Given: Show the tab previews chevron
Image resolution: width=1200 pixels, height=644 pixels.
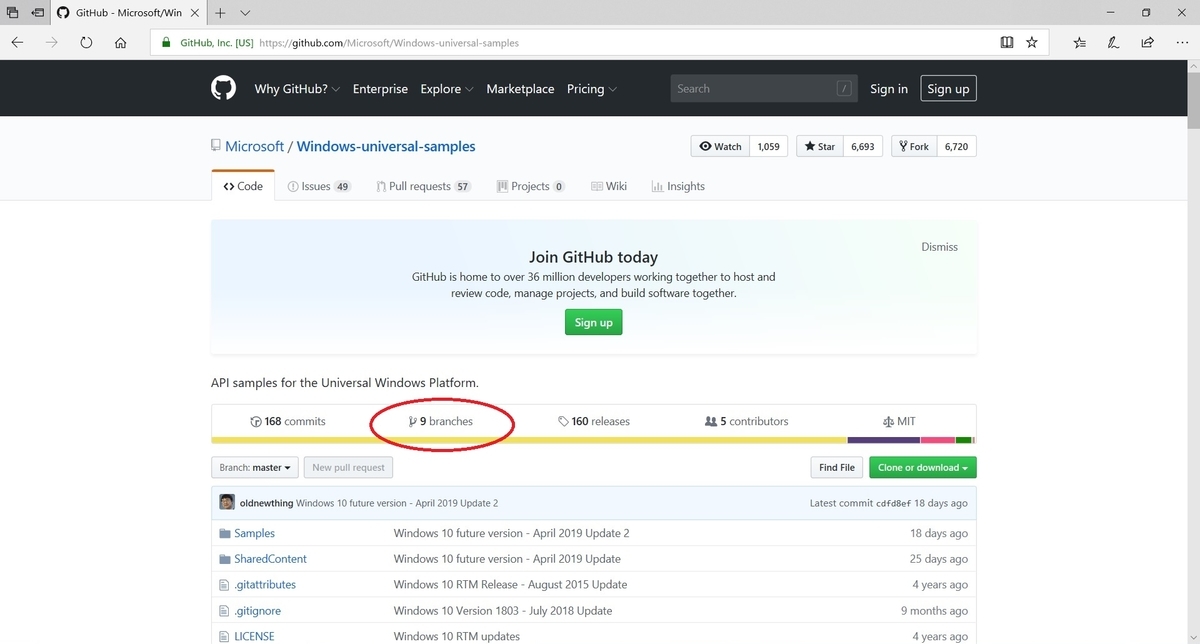Looking at the screenshot, I should tap(245, 13).
